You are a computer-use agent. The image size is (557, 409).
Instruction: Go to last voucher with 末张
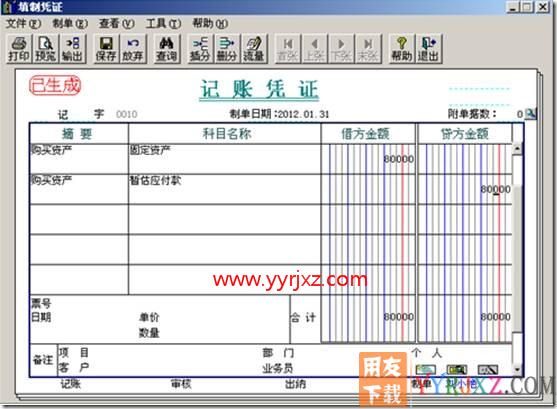click(368, 49)
